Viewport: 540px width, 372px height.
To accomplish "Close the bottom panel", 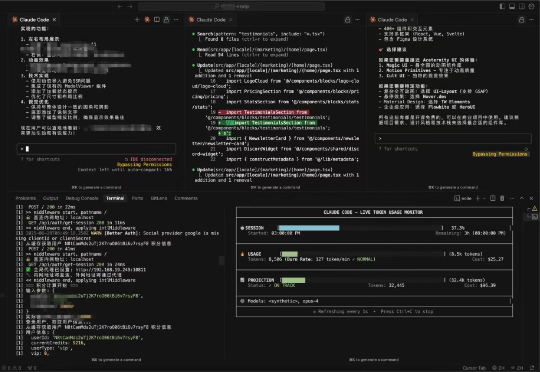I will point(531,198).
